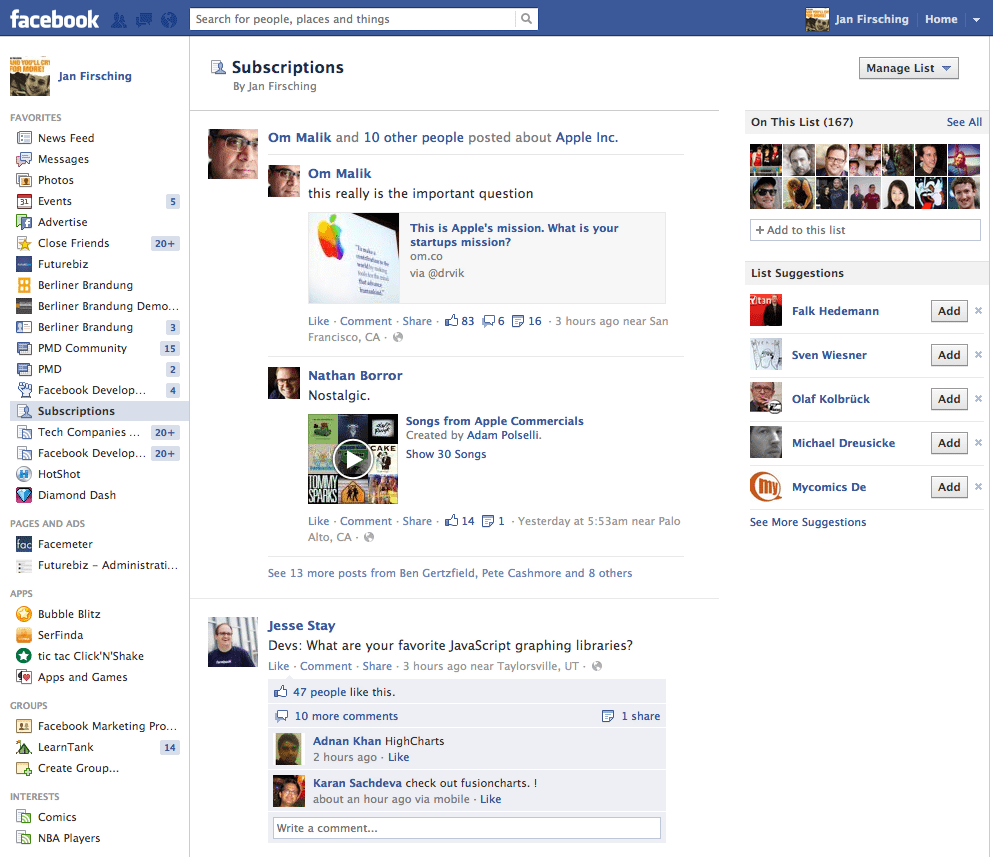This screenshot has width=993, height=857.
Task: Click Write a comment field
Action: coord(467,828)
